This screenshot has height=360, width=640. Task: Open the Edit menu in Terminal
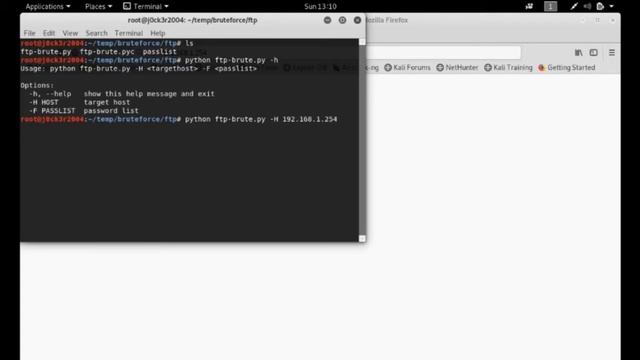[x=49, y=33]
